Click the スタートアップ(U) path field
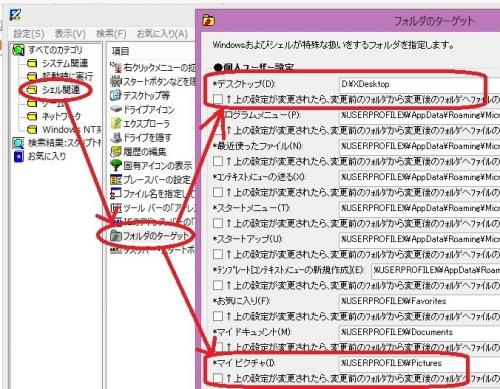 419,239
